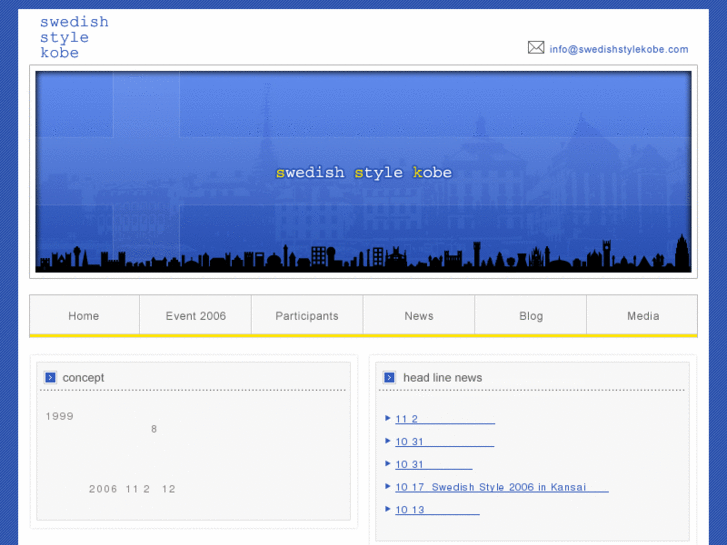
Task: Click the 1999 text in concept
Action: point(59,416)
